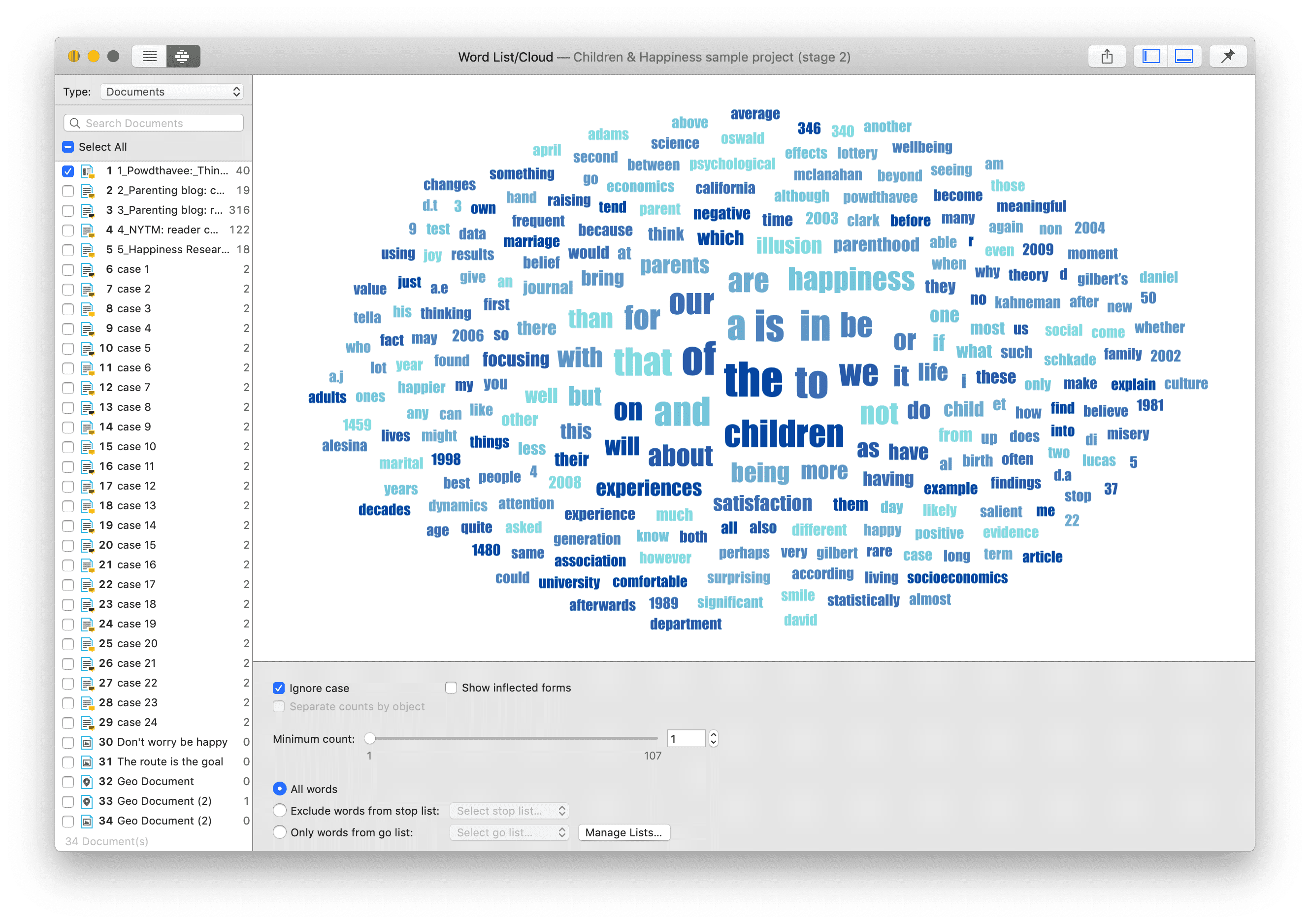Click the Minimum count value field

tap(686, 739)
